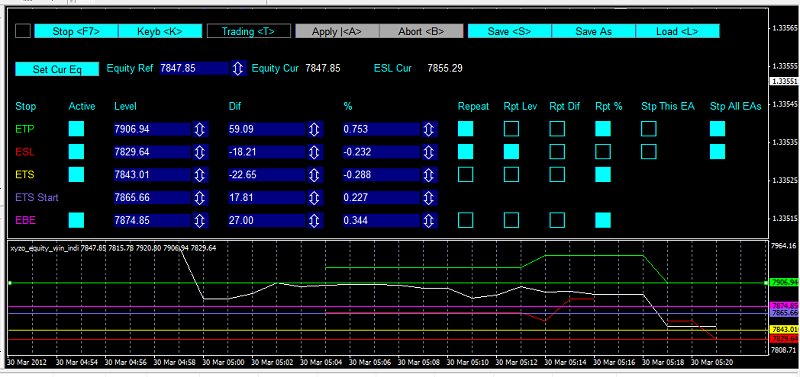
Task: Click the Equity Ref spinner arrows
Action: pos(238,68)
